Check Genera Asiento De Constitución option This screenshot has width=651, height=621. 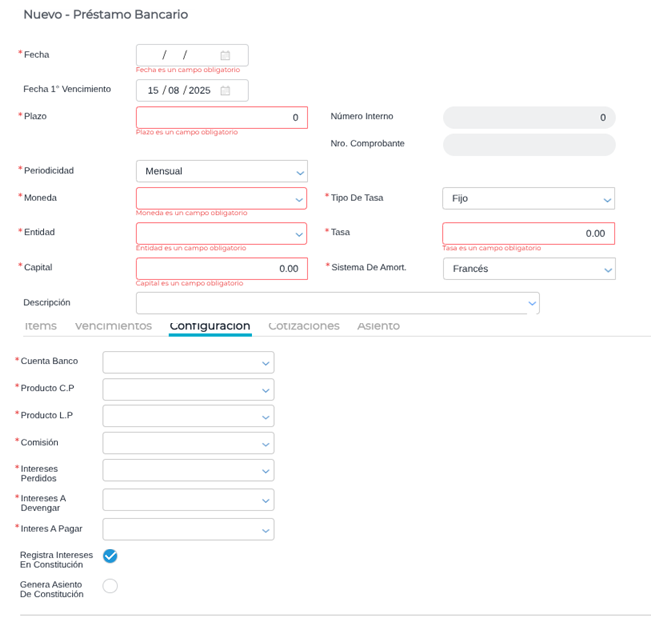(x=110, y=586)
